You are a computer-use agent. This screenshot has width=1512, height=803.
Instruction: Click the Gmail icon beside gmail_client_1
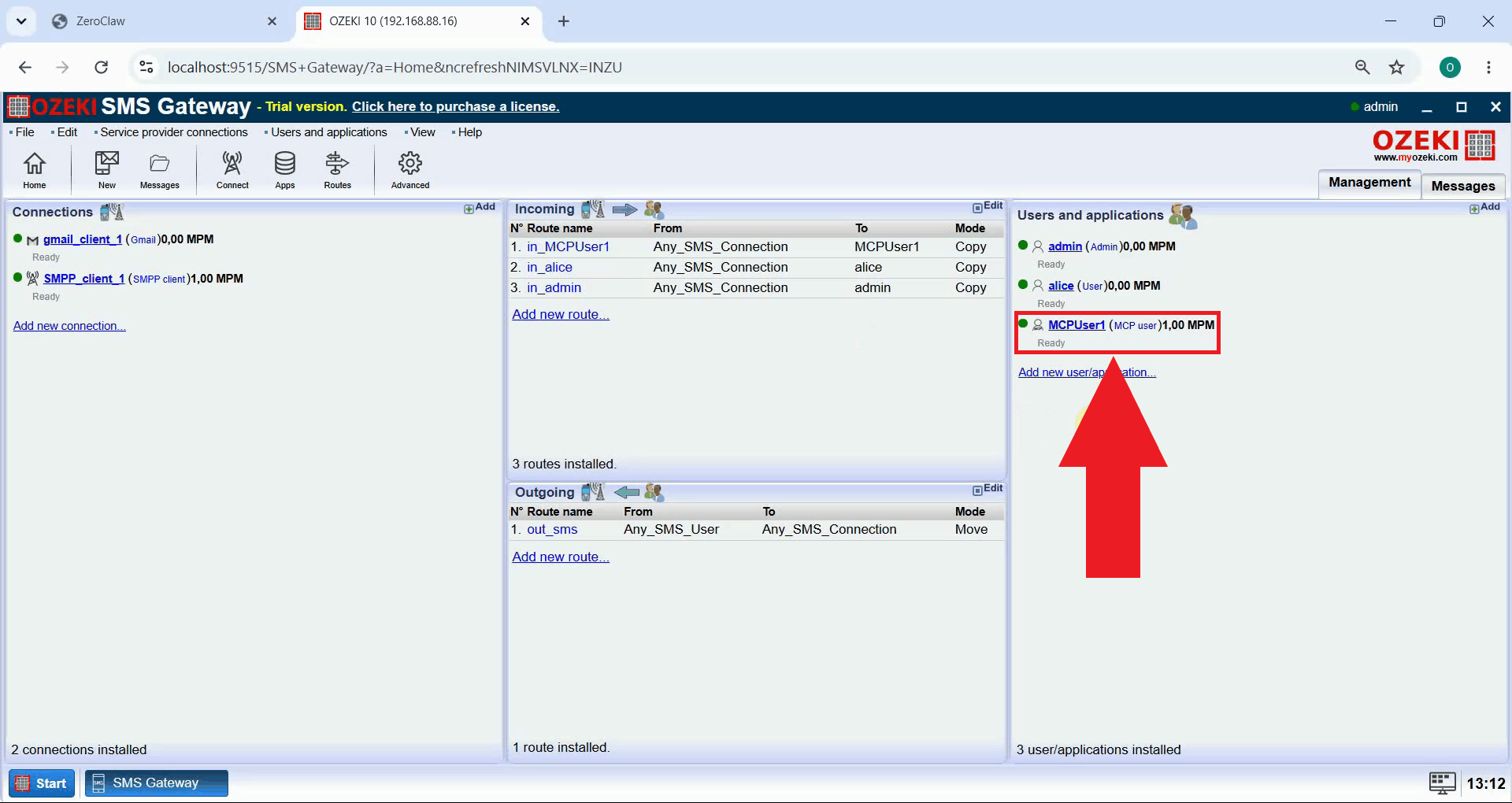coord(32,240)
